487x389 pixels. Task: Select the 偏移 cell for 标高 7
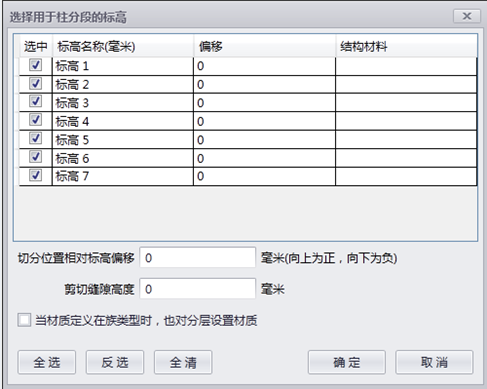(x=264, y=176)
